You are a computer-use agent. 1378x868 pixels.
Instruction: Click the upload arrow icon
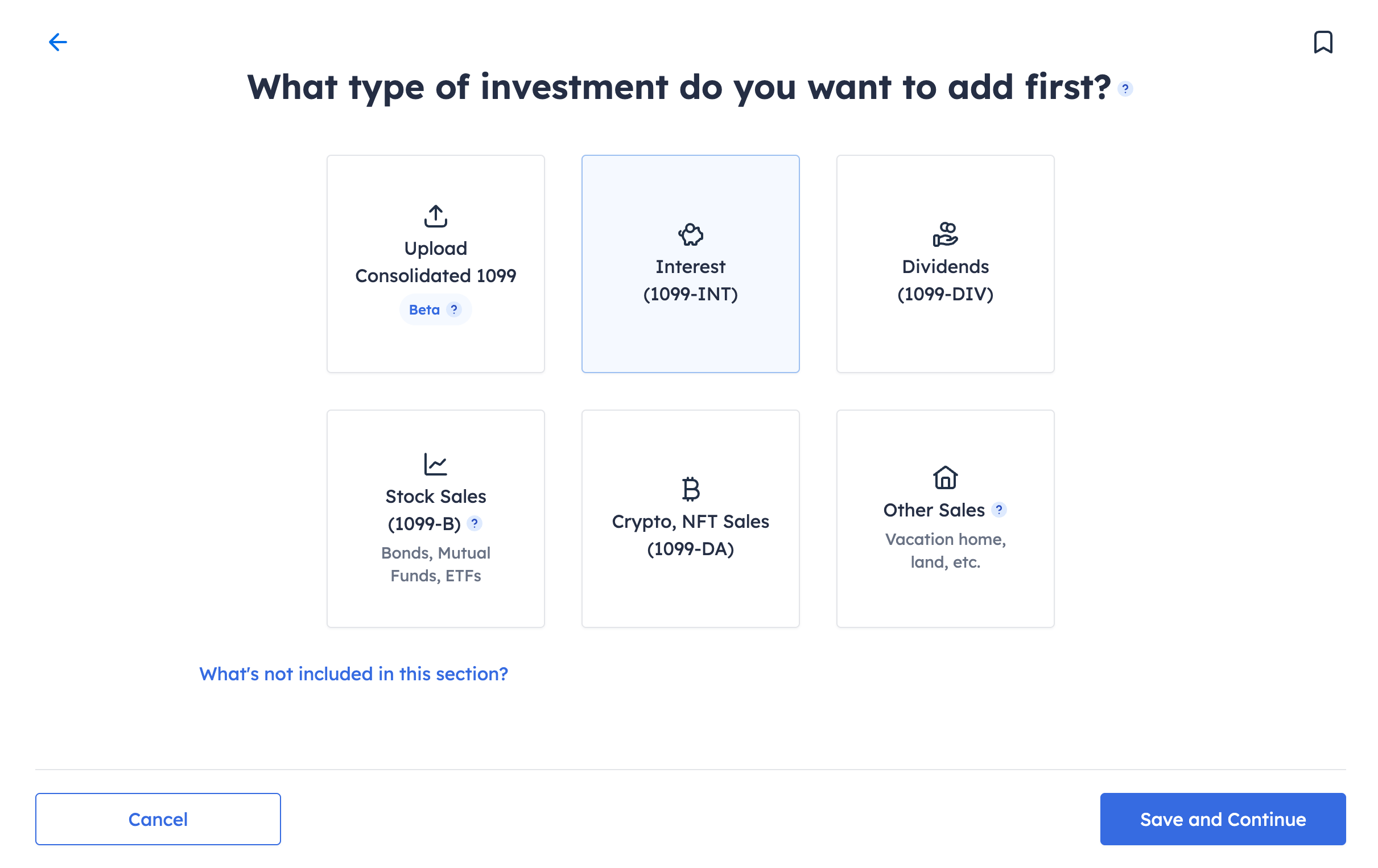tap(435, 216)
